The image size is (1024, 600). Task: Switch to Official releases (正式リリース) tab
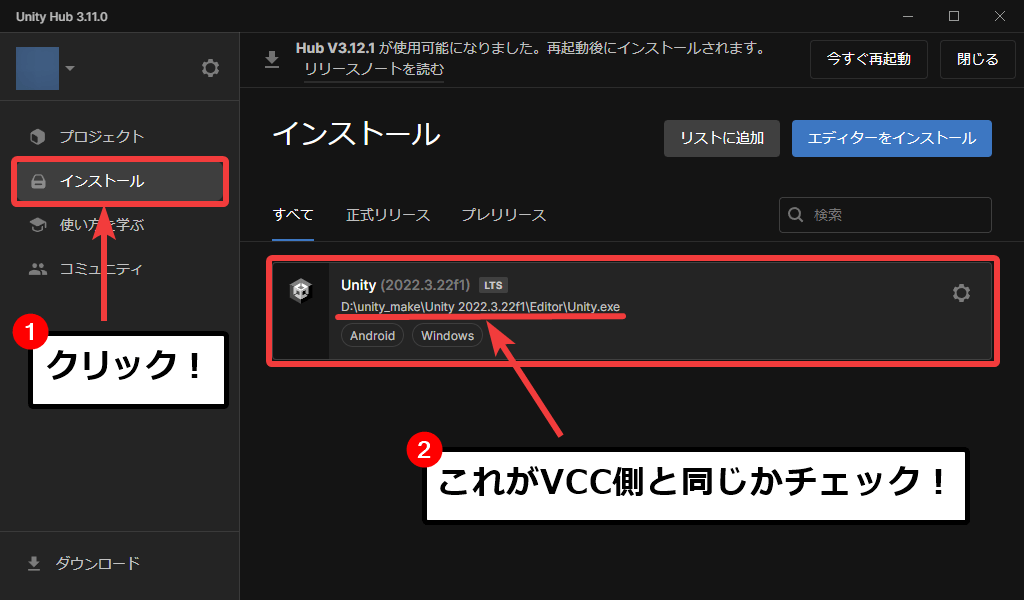coord(388,215)
